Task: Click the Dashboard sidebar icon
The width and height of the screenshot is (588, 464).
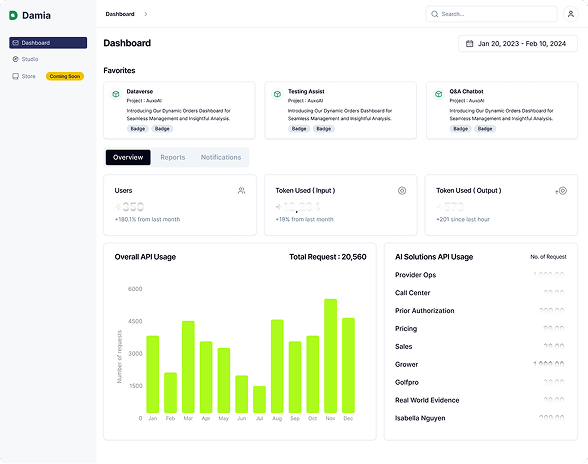Action: point(15,43)
